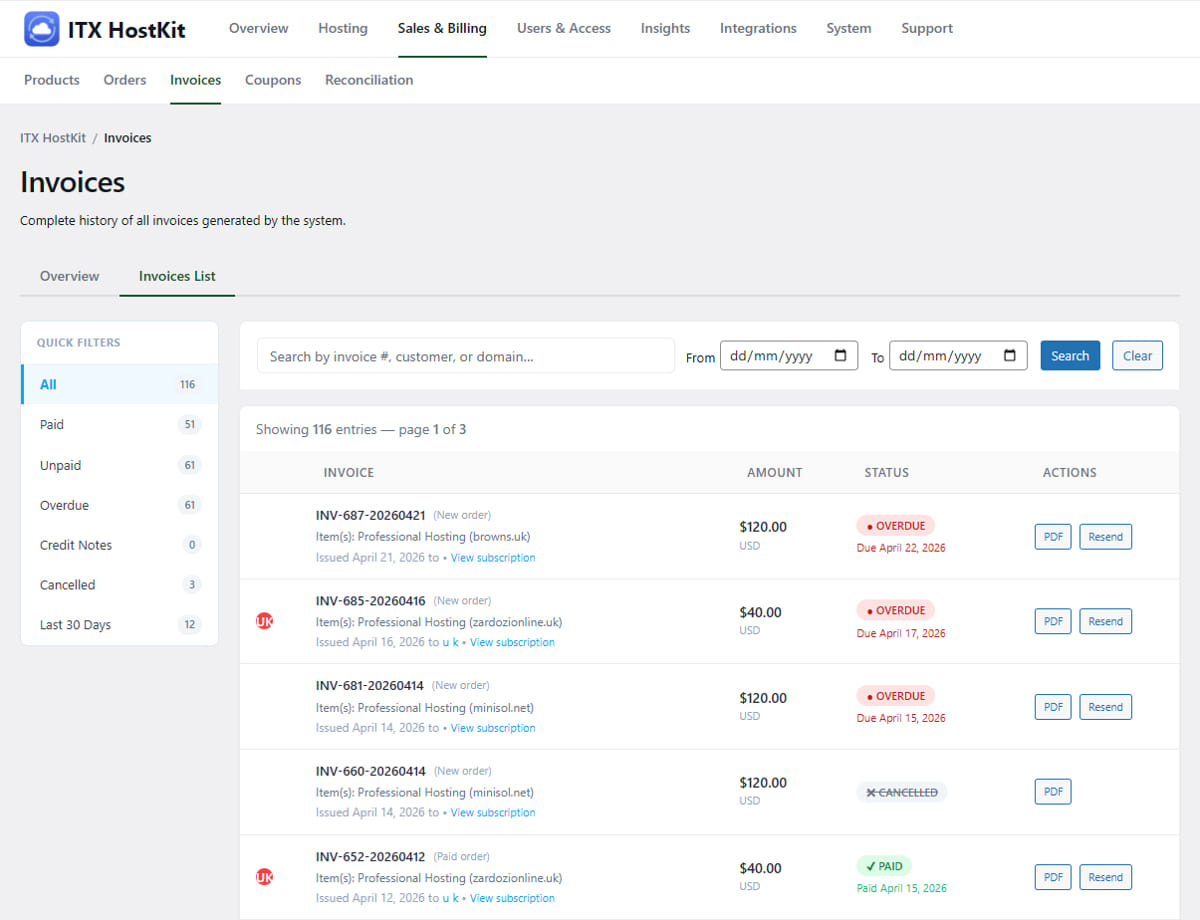Image resolution: width=1200 pixels, height=920 pixels.
Task: Open the From date calendar picker icon
Action: click(840, 355)
